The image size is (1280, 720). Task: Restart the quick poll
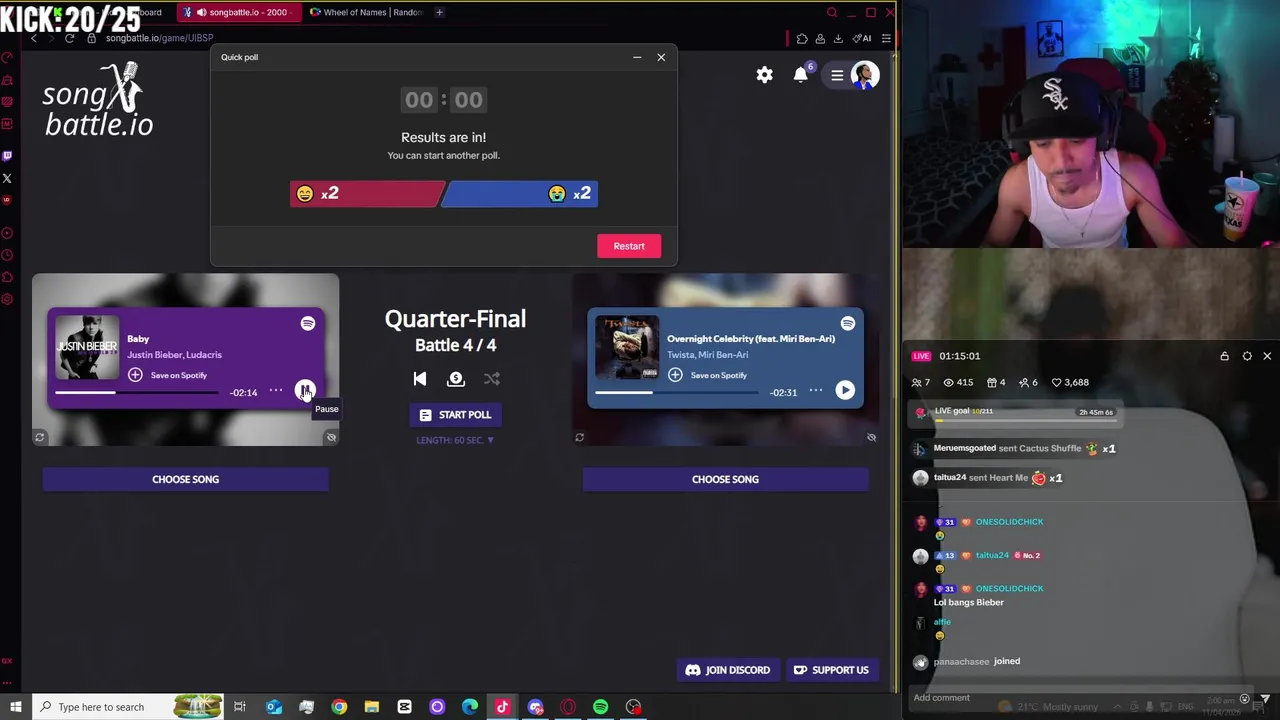click(629, 246)
